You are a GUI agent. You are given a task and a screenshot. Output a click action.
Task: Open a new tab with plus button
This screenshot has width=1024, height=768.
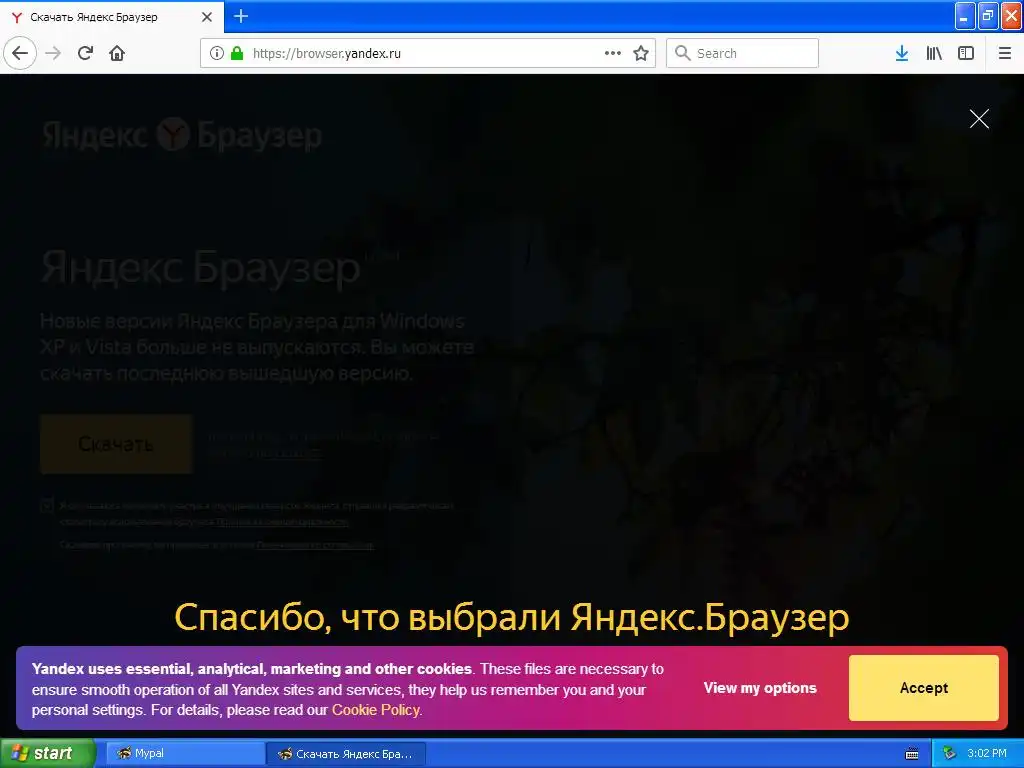[x=241, y=16]
